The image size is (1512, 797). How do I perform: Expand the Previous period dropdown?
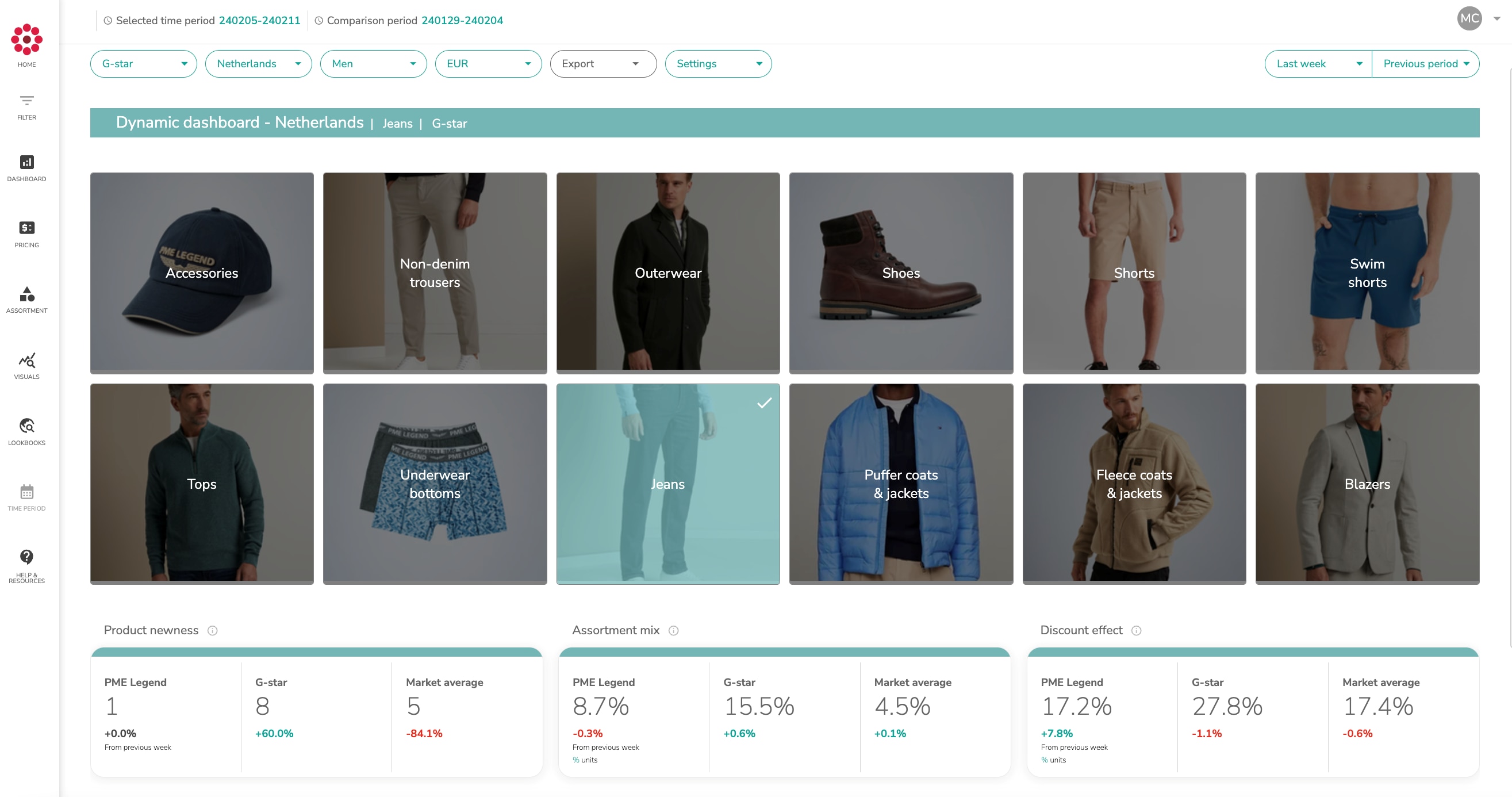(x=1425, y=63)
